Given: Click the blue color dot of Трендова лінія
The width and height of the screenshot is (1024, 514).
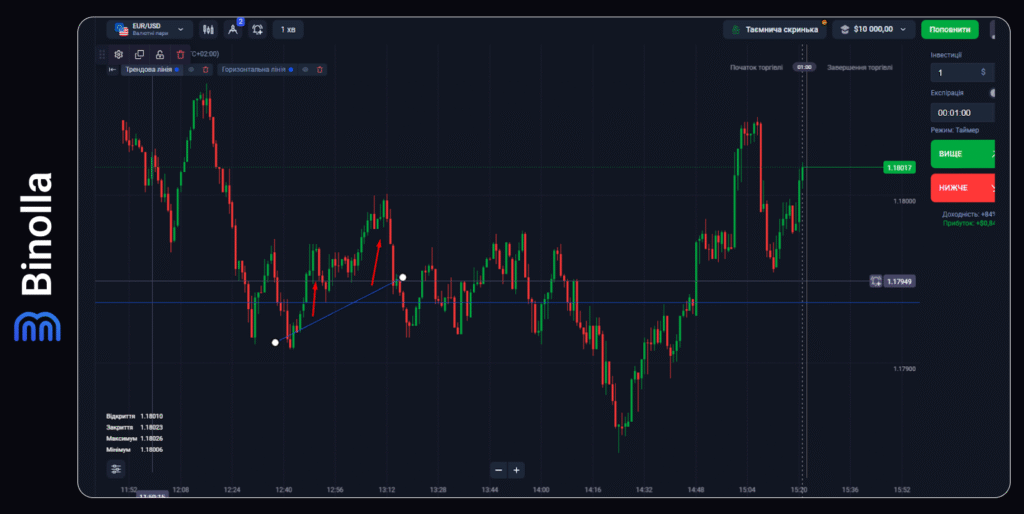Looking at the screenshot, I should point(177,70).
